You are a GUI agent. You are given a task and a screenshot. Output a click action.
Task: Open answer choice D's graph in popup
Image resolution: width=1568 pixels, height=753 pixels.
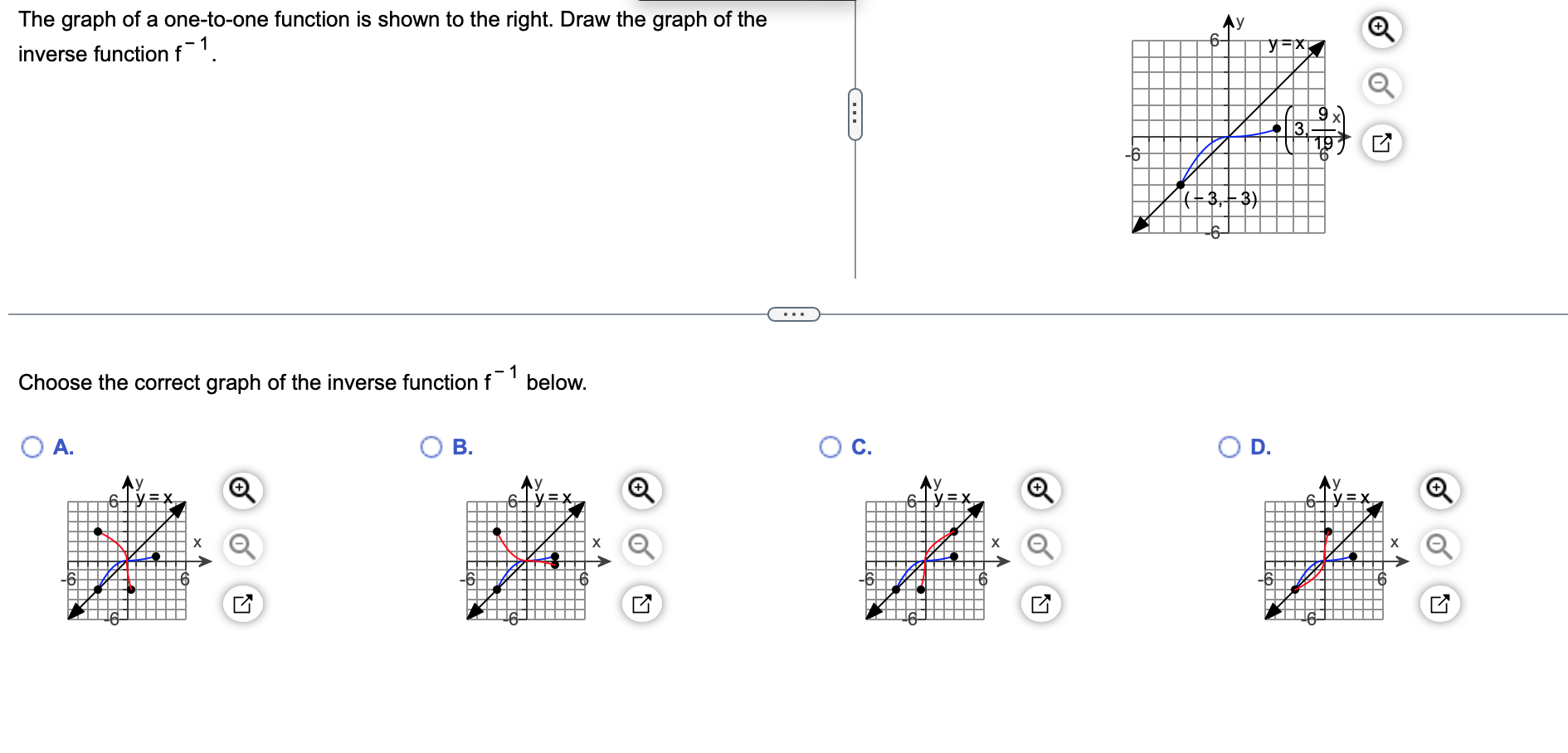coord(1442,604)
